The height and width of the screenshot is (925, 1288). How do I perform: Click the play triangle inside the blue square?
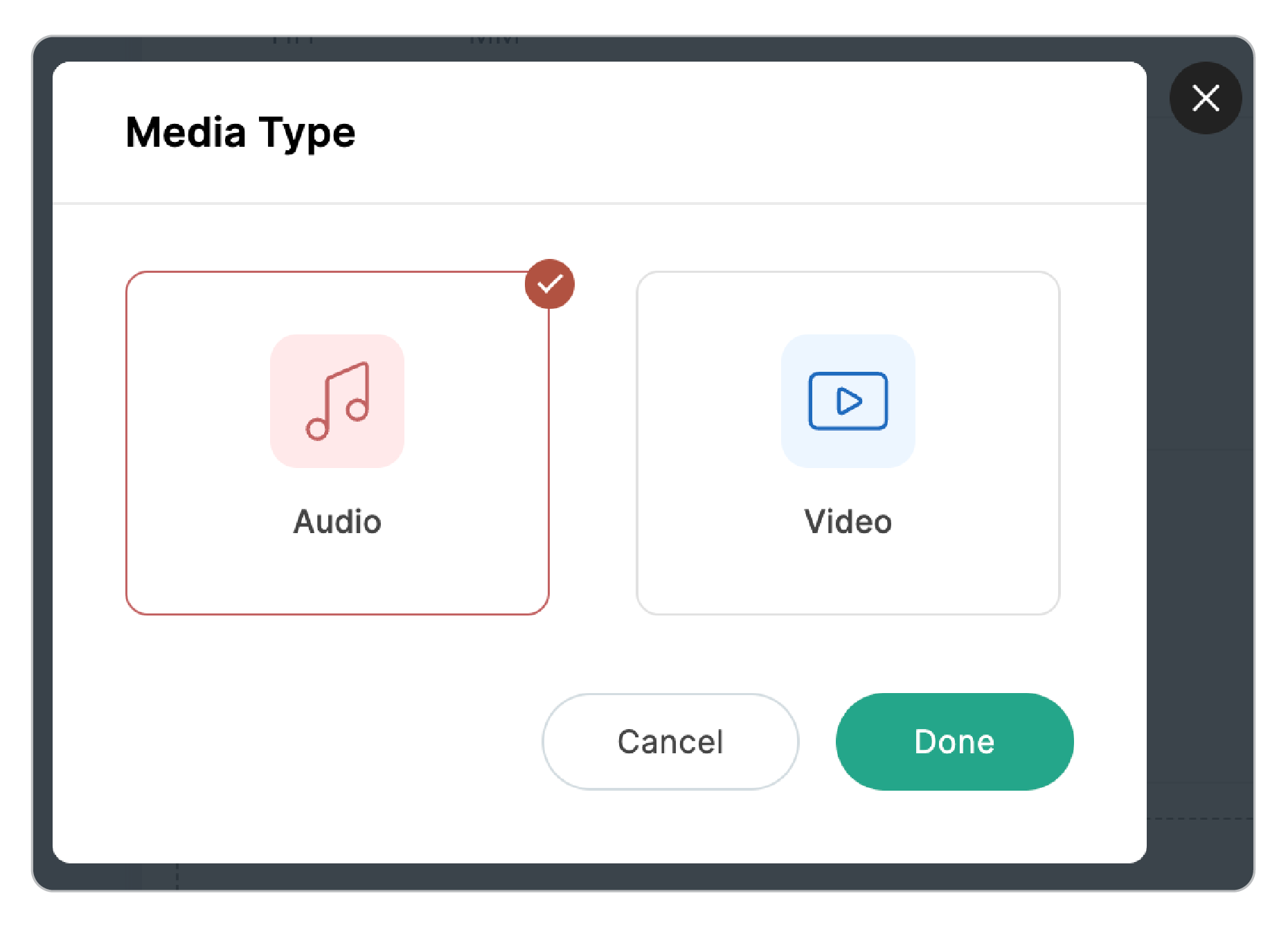tap(849, 400)
